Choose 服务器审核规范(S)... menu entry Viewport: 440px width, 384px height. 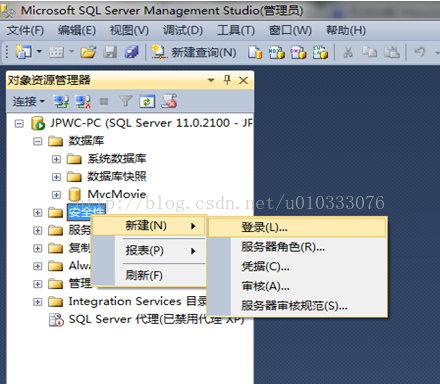pyautogui.click(x=297, y=305)
